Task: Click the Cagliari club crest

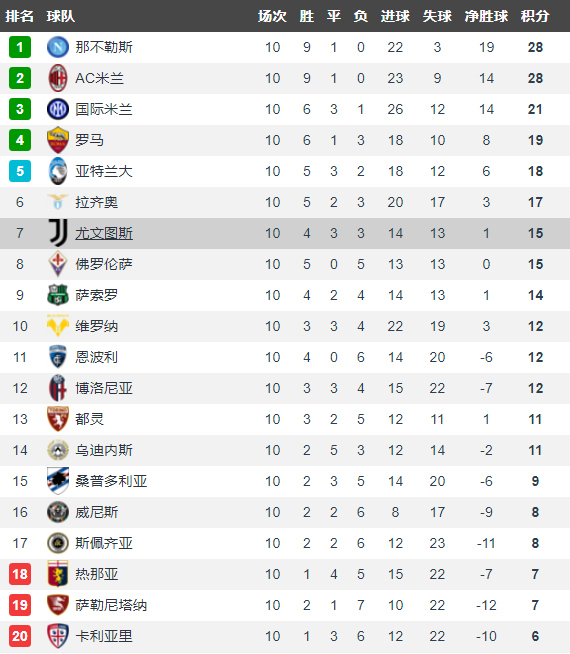Action: click(58, 636)
